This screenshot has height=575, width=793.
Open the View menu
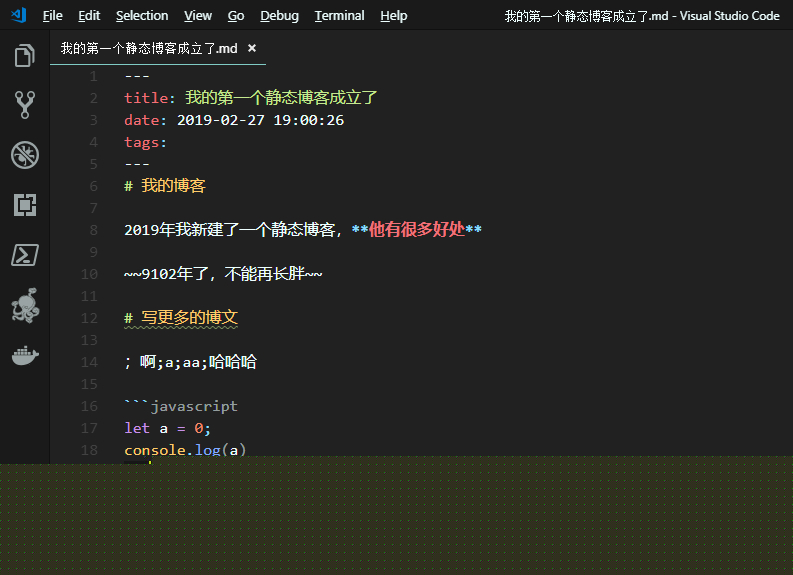point(198,16)
